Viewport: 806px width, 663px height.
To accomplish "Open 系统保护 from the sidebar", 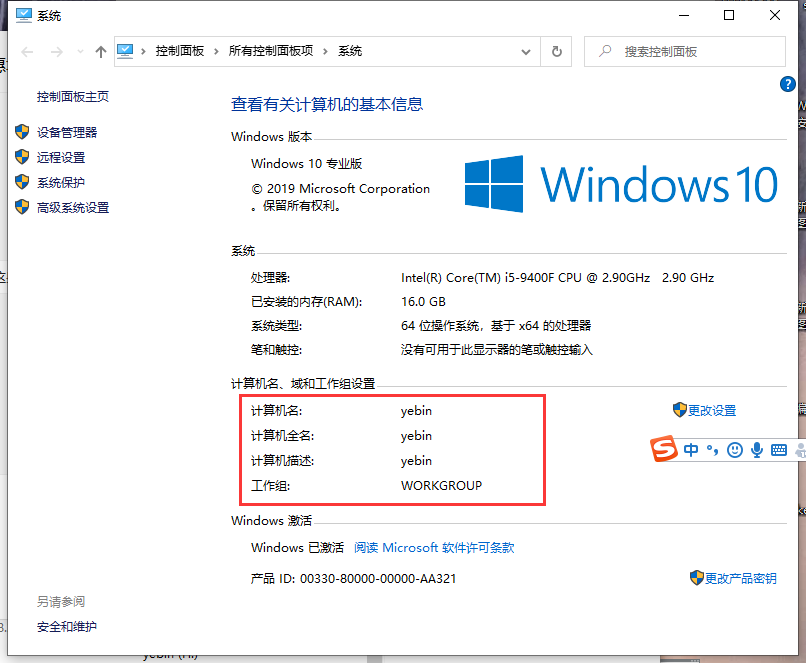I will 61,182.
